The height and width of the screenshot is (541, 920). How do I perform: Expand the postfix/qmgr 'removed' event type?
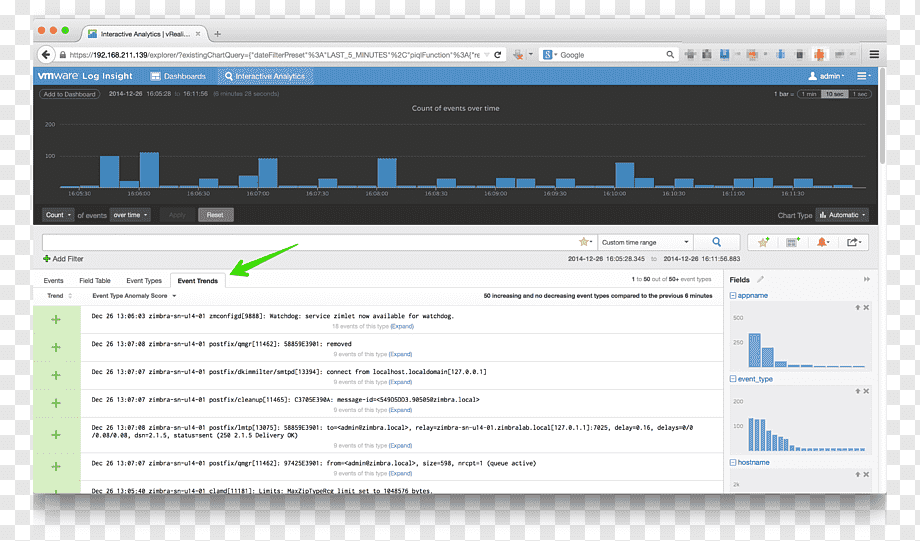(x=400, y=354)
